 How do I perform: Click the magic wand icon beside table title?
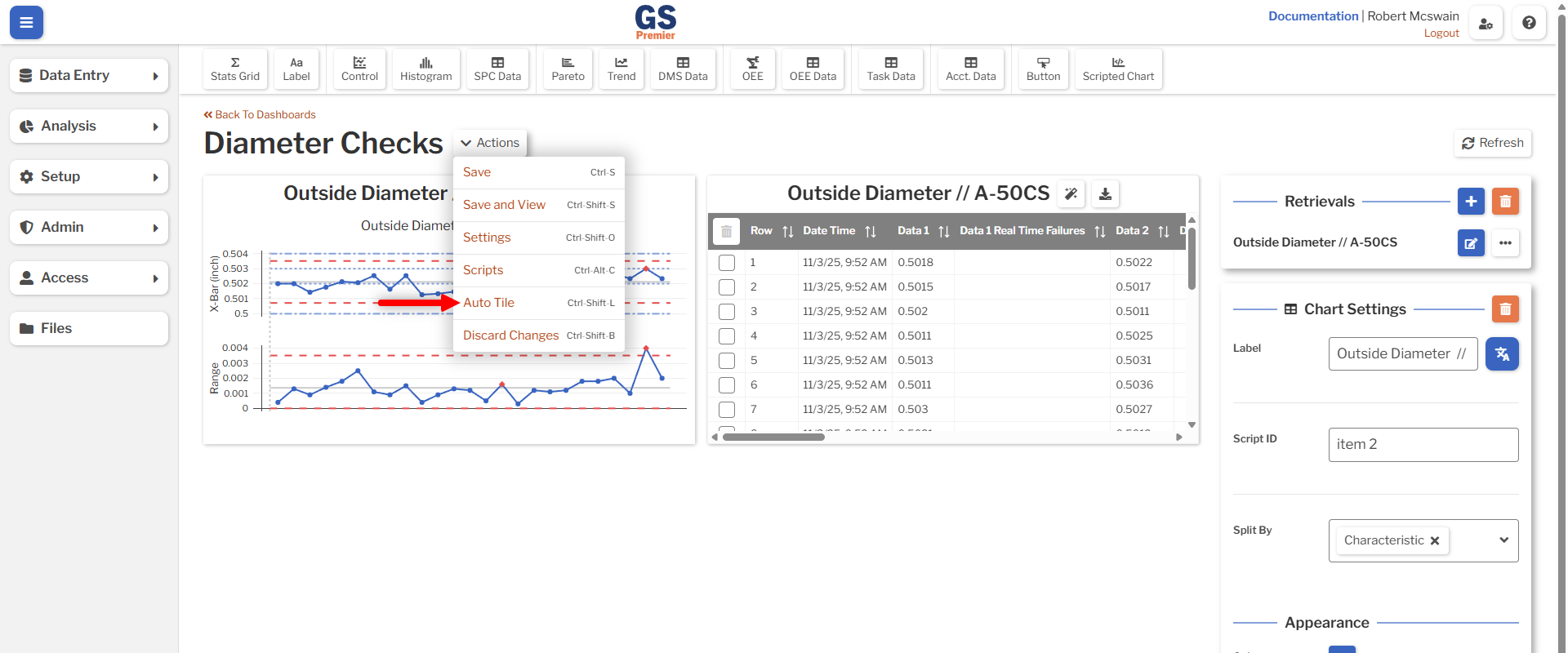click(1071, 194)
